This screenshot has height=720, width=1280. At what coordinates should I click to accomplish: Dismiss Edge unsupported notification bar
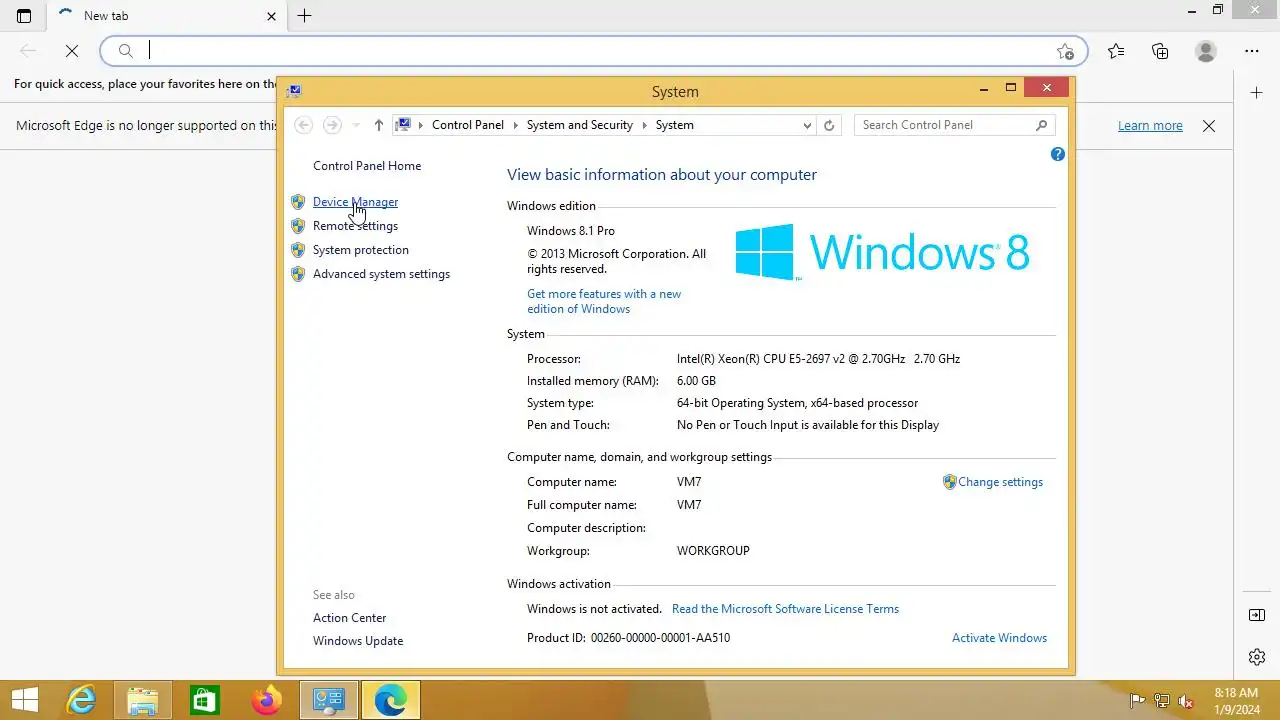point(1209,126)
